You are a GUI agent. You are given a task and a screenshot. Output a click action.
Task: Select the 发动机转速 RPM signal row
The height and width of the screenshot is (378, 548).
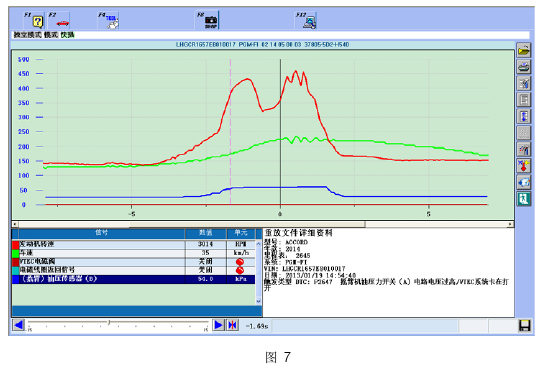pos(133,244)
